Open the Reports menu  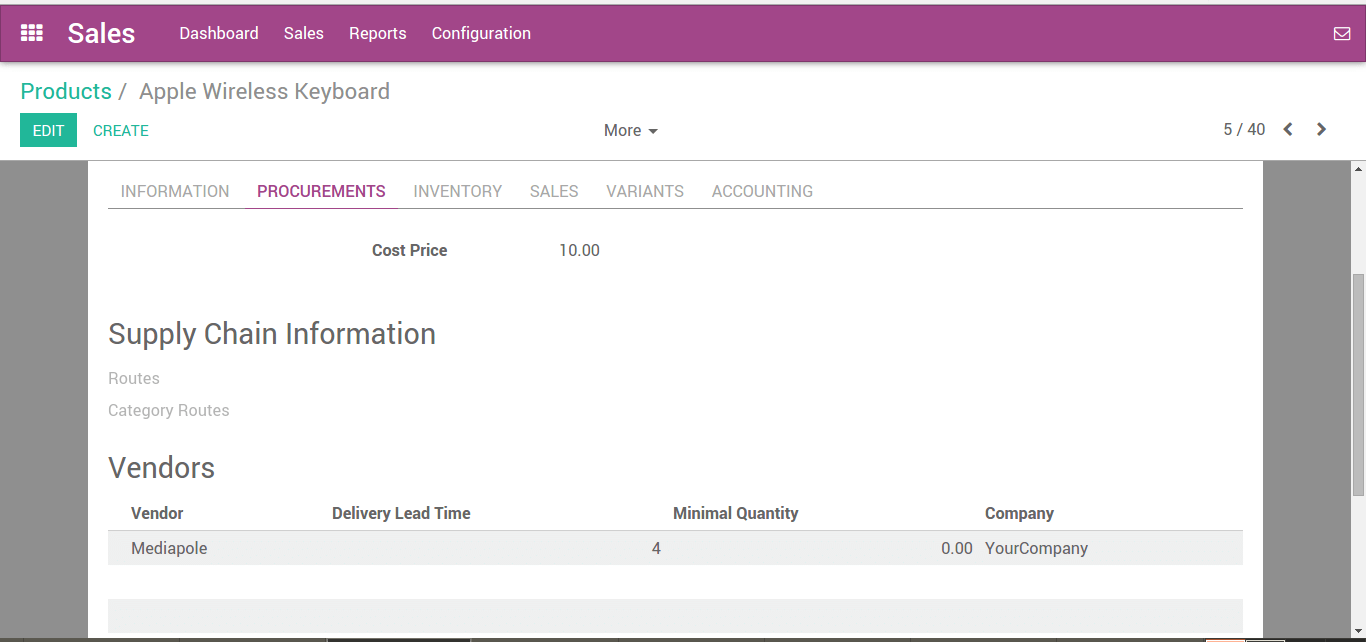tap(377, 33)
